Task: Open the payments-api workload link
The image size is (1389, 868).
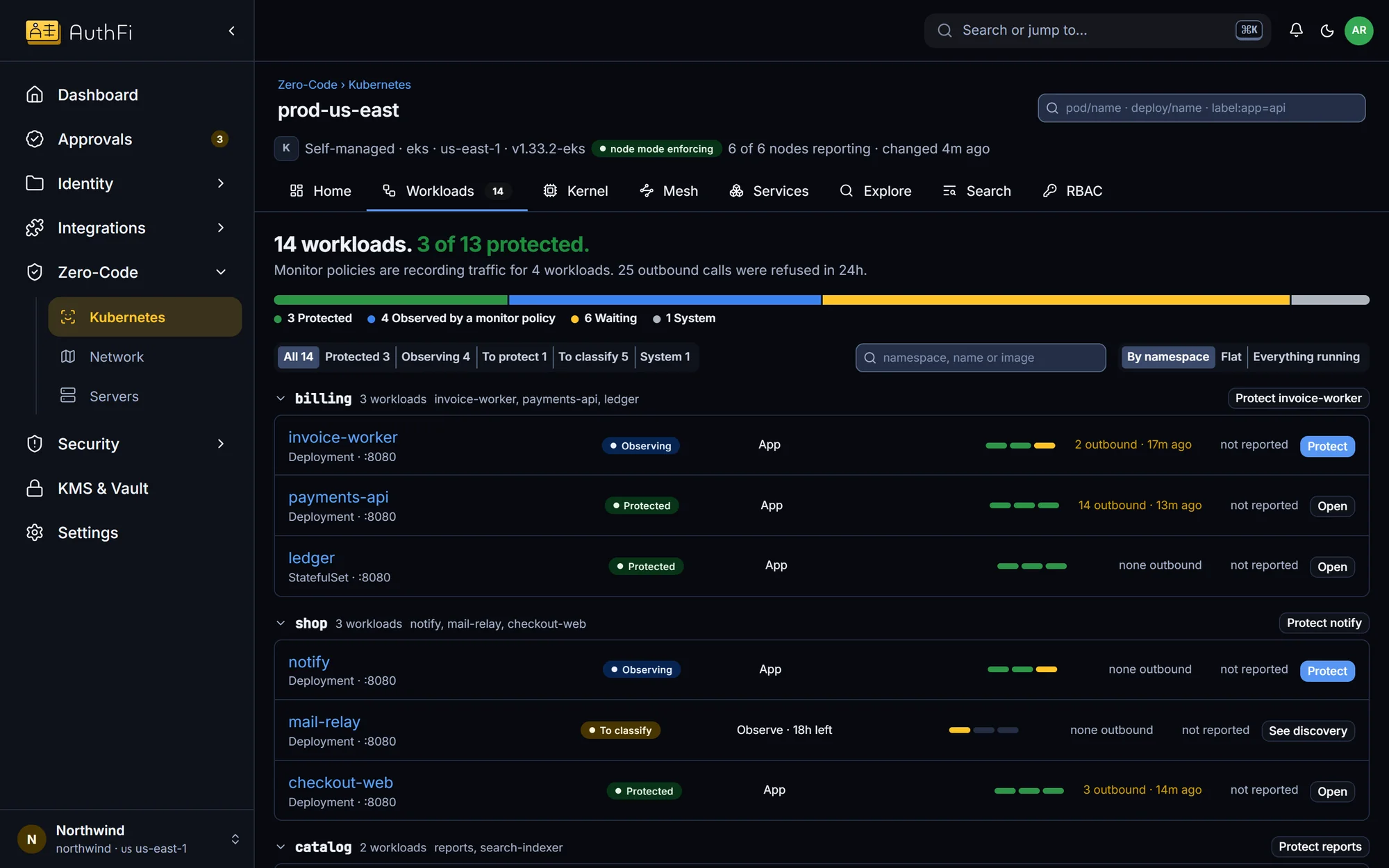Action: (338, 497)
